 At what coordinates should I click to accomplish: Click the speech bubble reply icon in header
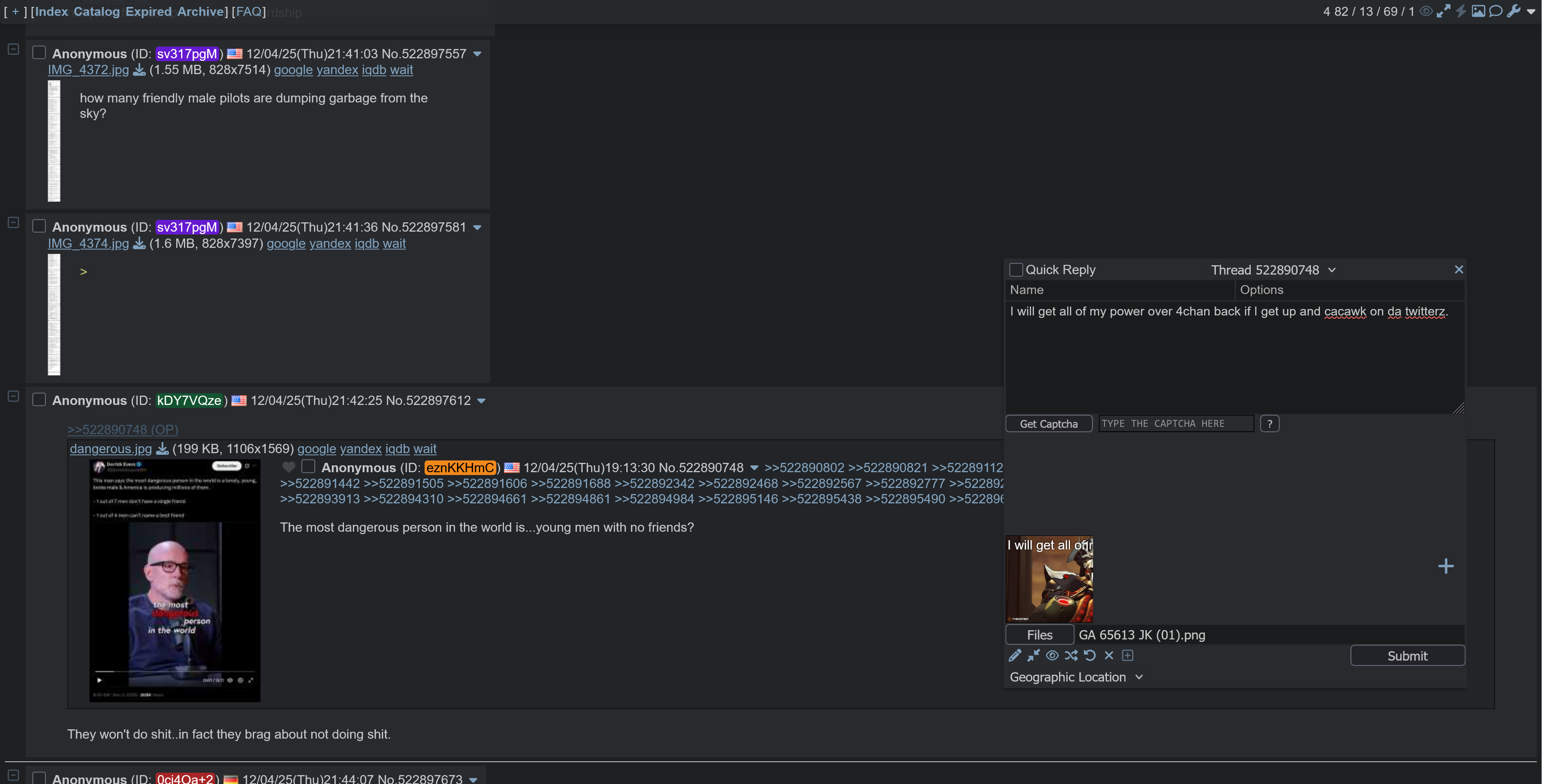[1495, 11]
